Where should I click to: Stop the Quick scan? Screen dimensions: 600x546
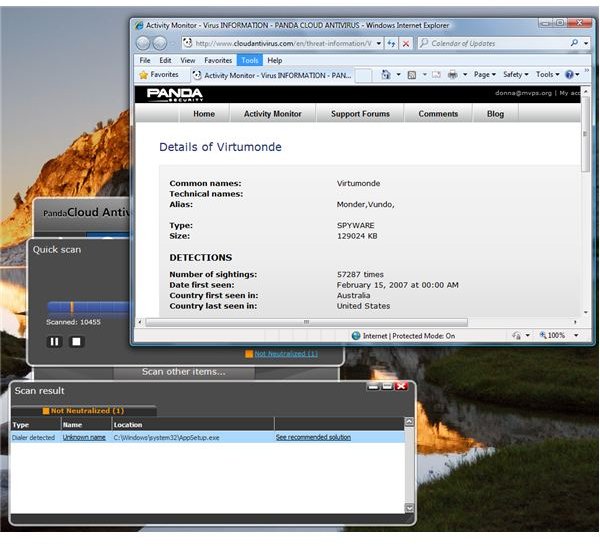76,341
